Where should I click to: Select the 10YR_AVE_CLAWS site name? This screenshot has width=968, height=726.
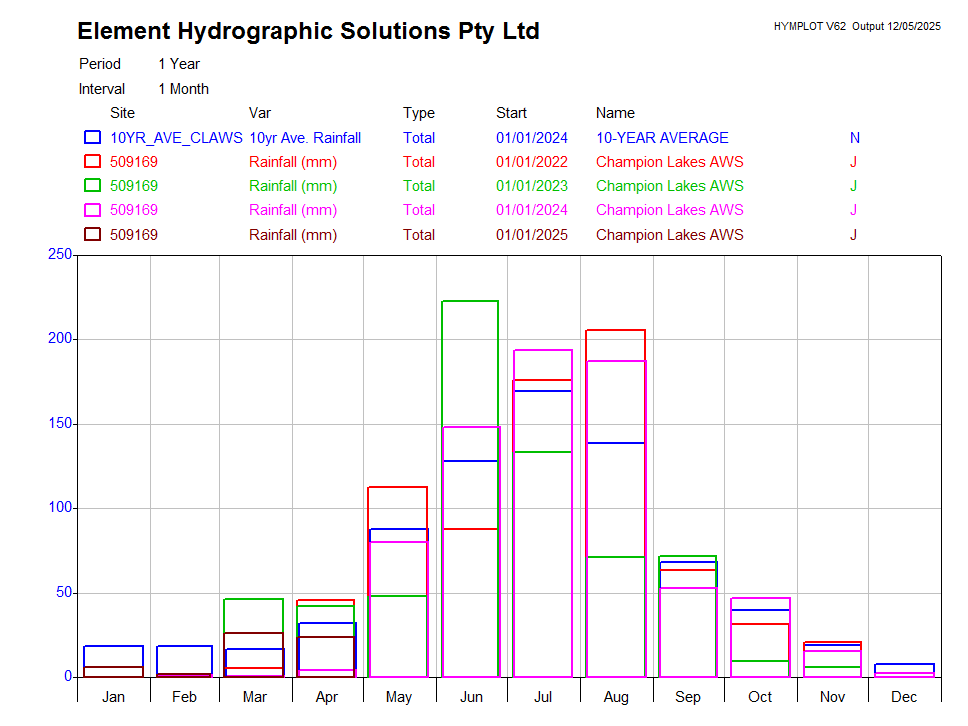(176, 138)
